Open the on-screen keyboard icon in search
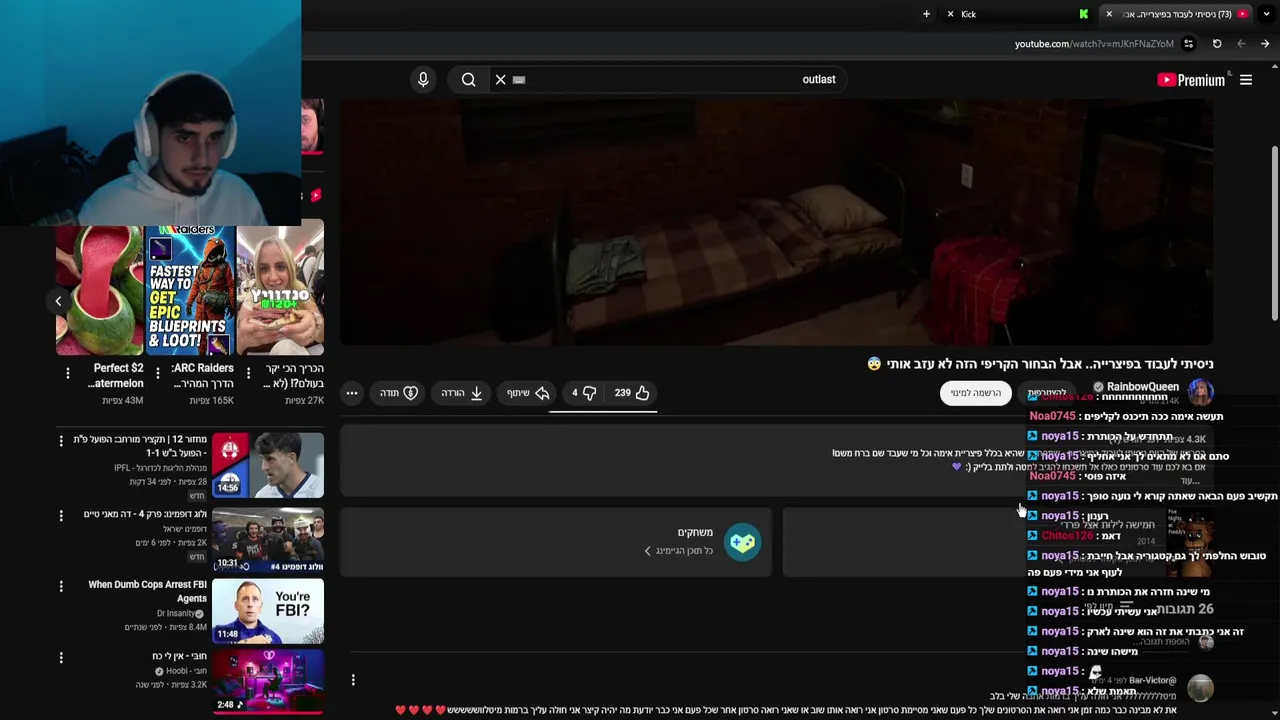This screenshot has width=1280, height=720. (519, 80)
